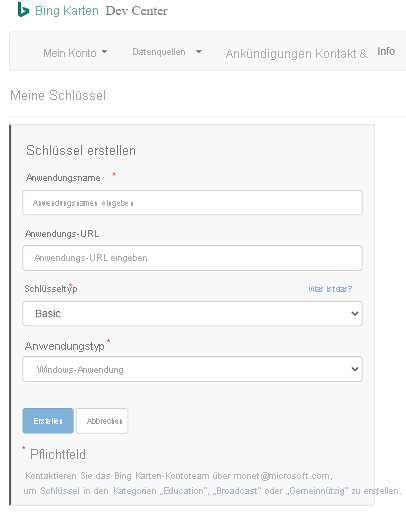Open the 'Was ist das?' help link
The image size is (406, 516).
tap(330, 289)
